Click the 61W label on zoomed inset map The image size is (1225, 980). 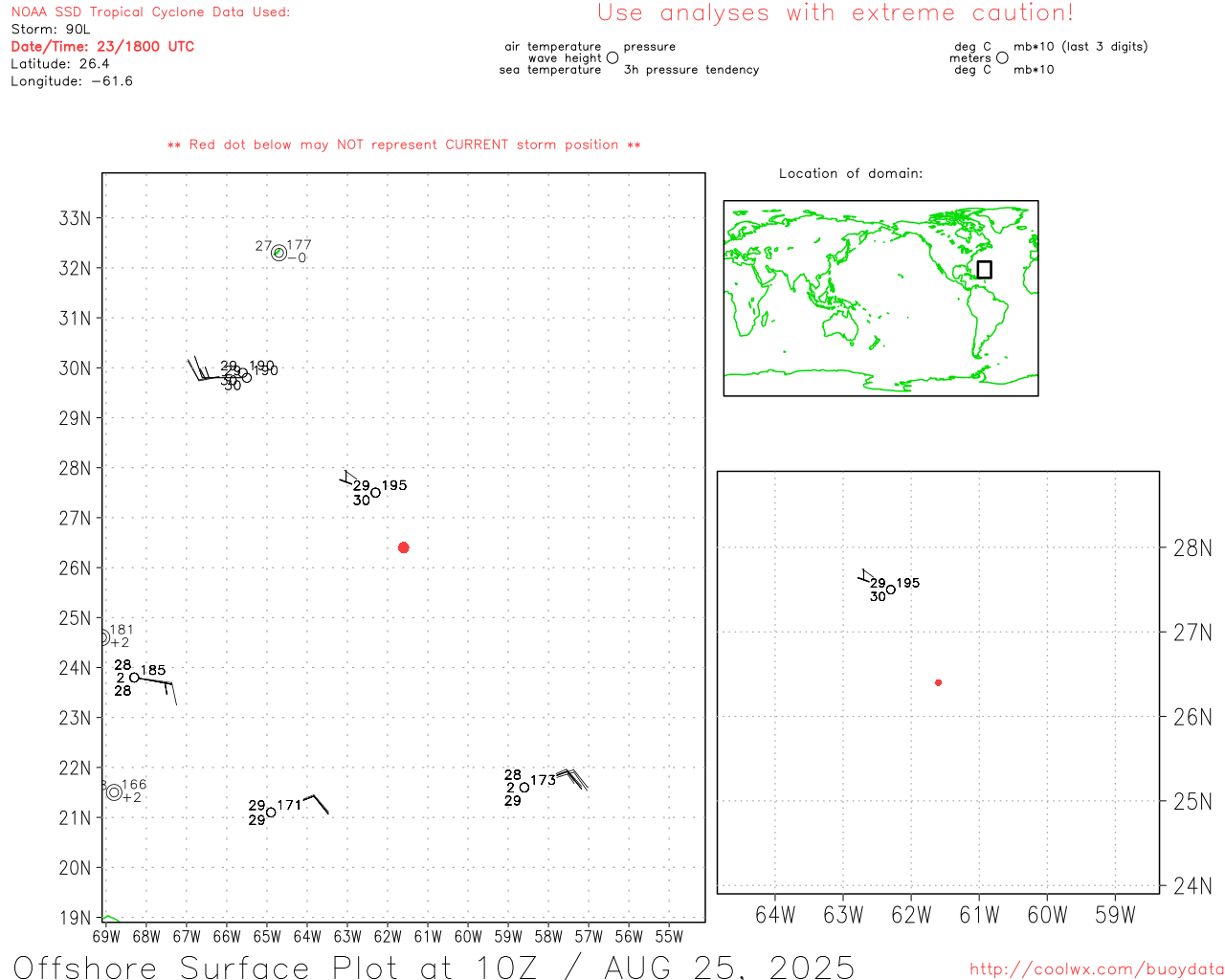click(979, 915)
